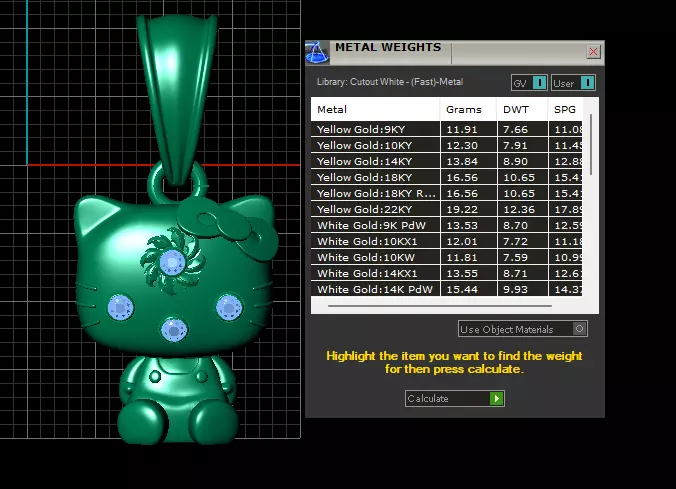Select the Yellow Gold:22KY row

(x=447, y=209)
